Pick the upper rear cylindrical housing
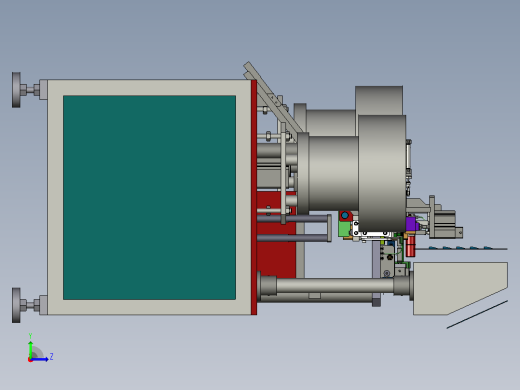Viewport: 520px width, 390px height. tap(379, 100)
